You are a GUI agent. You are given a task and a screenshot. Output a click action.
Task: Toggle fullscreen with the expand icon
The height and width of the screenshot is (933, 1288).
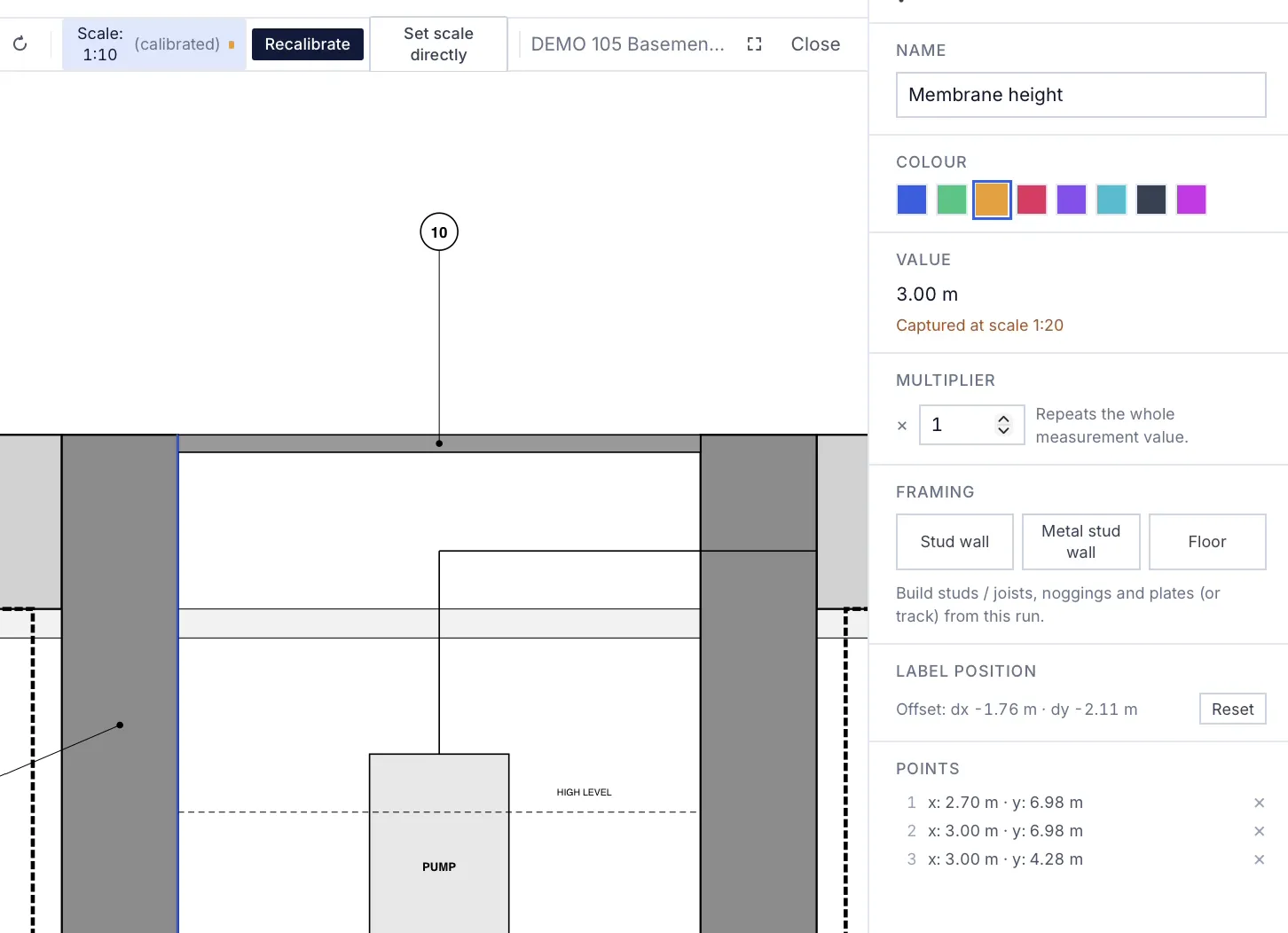point(755,44)
